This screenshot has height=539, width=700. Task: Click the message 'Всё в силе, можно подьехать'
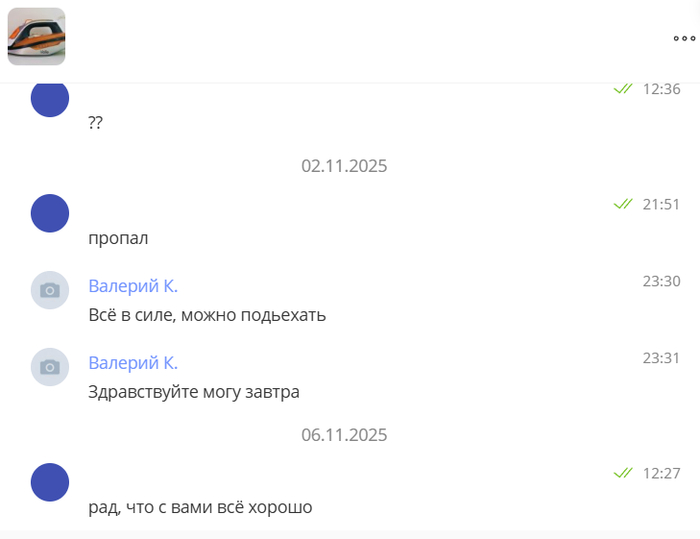[x=207, y=315]
